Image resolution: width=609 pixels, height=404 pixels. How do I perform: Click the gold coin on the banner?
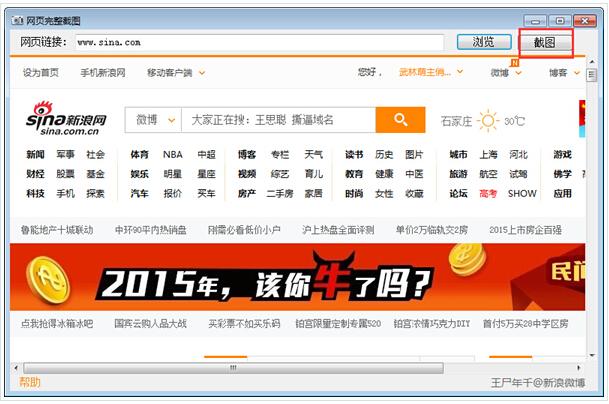(46, 276)
